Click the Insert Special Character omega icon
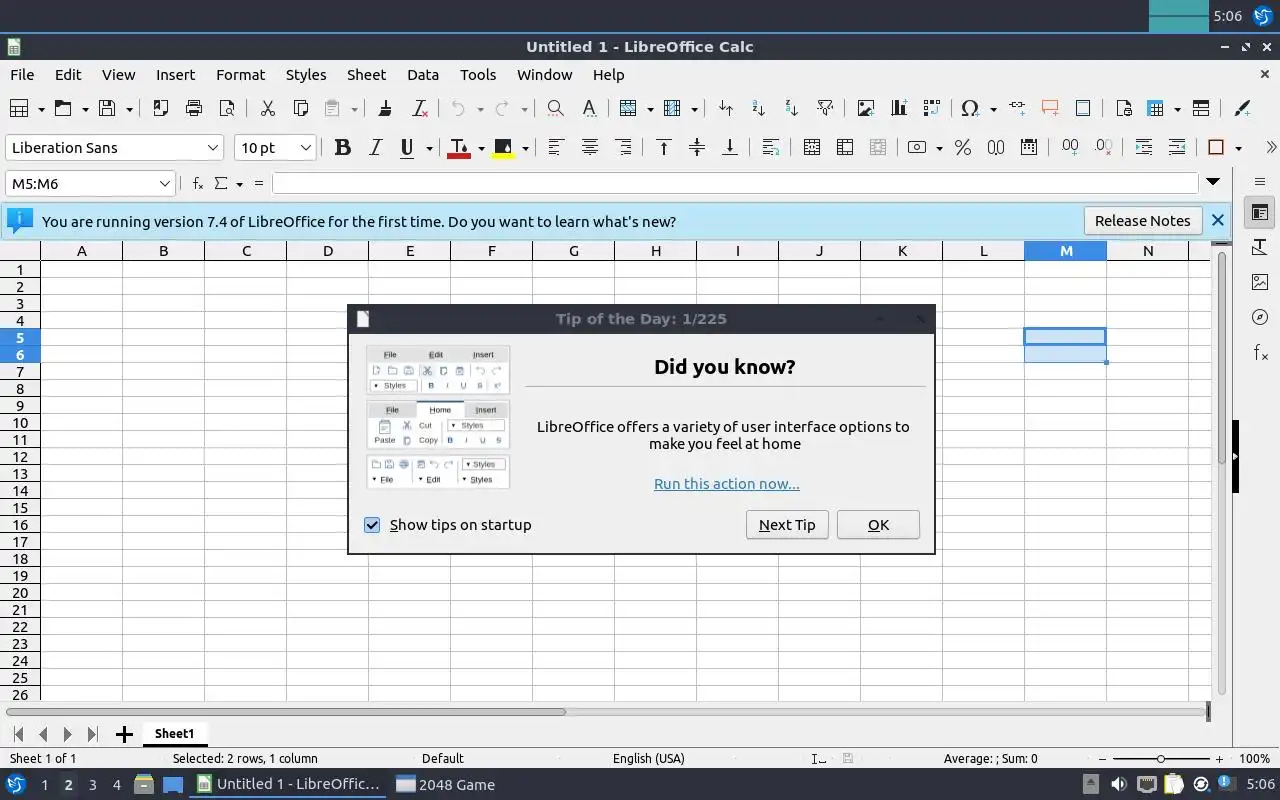The width and height of the screenshot is (1280, 800). click(x=969, y=108)
